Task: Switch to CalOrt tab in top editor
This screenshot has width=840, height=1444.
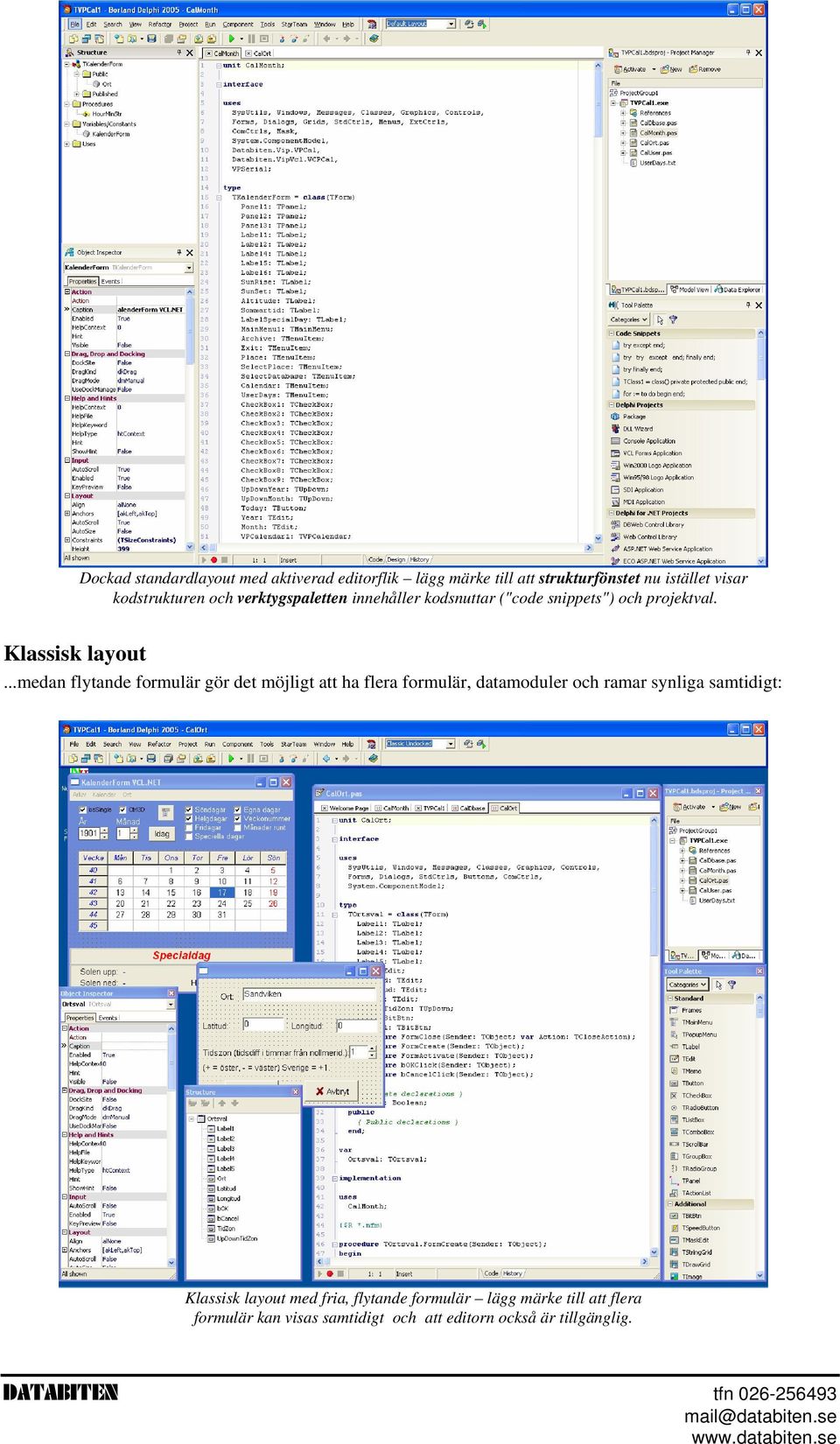Action: [259, 53]
